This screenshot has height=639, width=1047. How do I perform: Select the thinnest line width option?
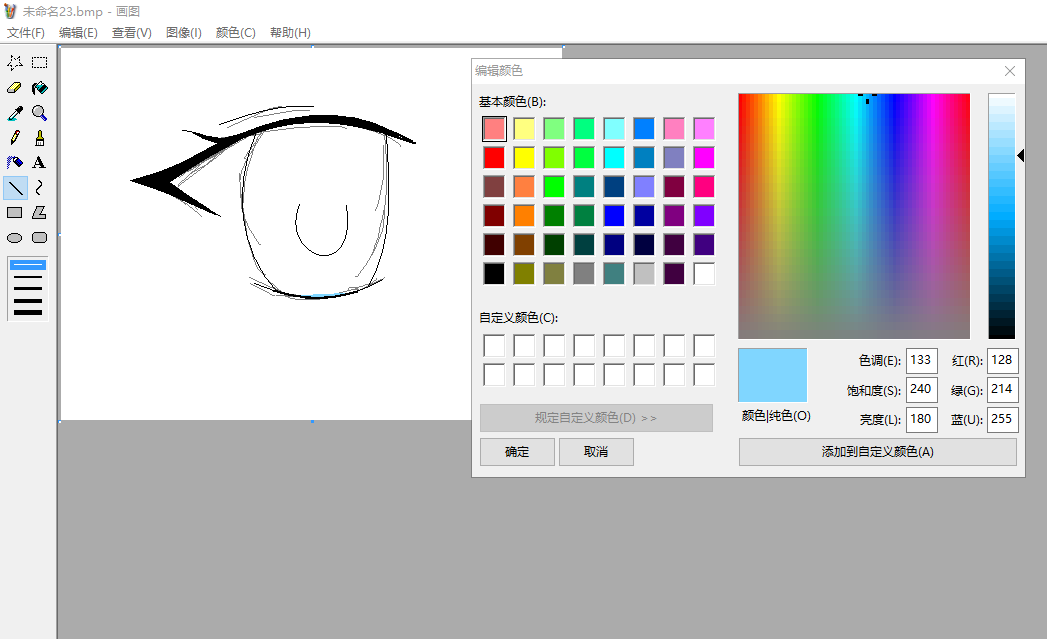click(27, 265)
